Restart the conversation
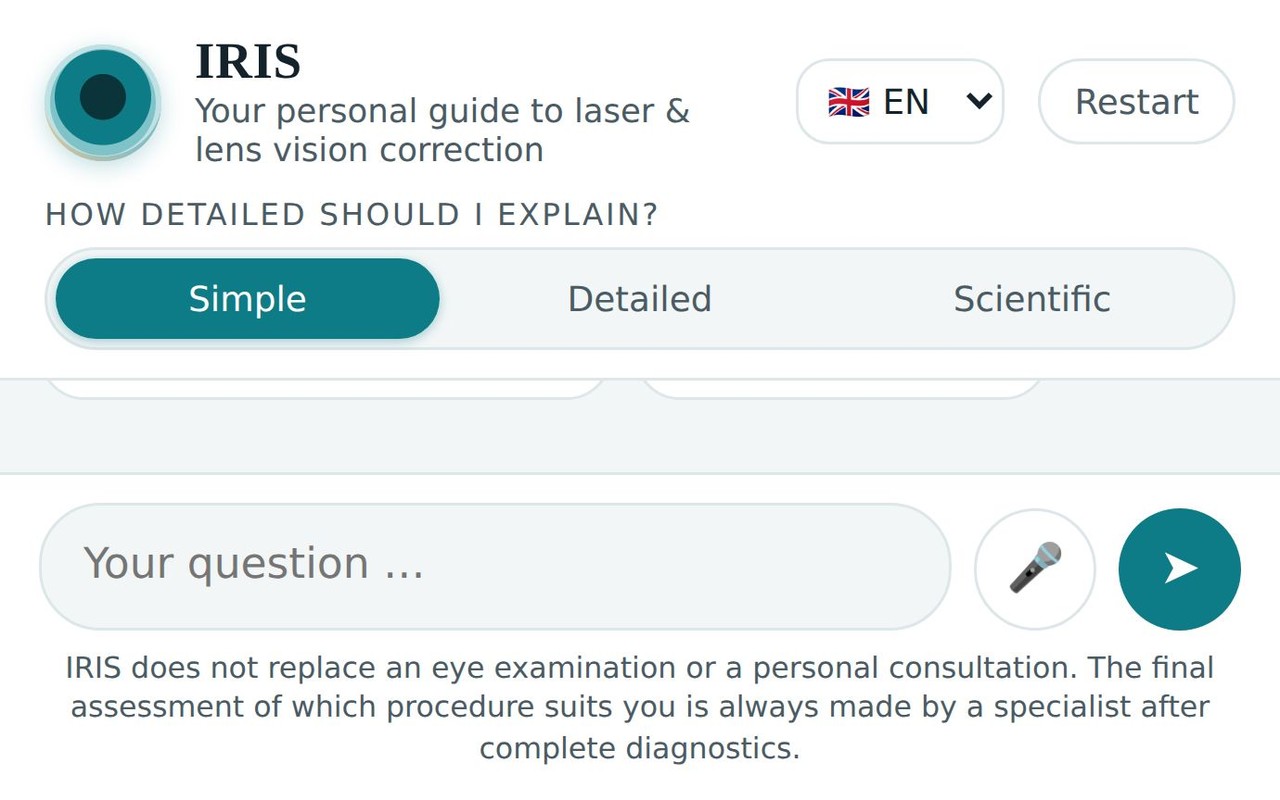Screen dimensions: 1280x800 click(1137, 101)
